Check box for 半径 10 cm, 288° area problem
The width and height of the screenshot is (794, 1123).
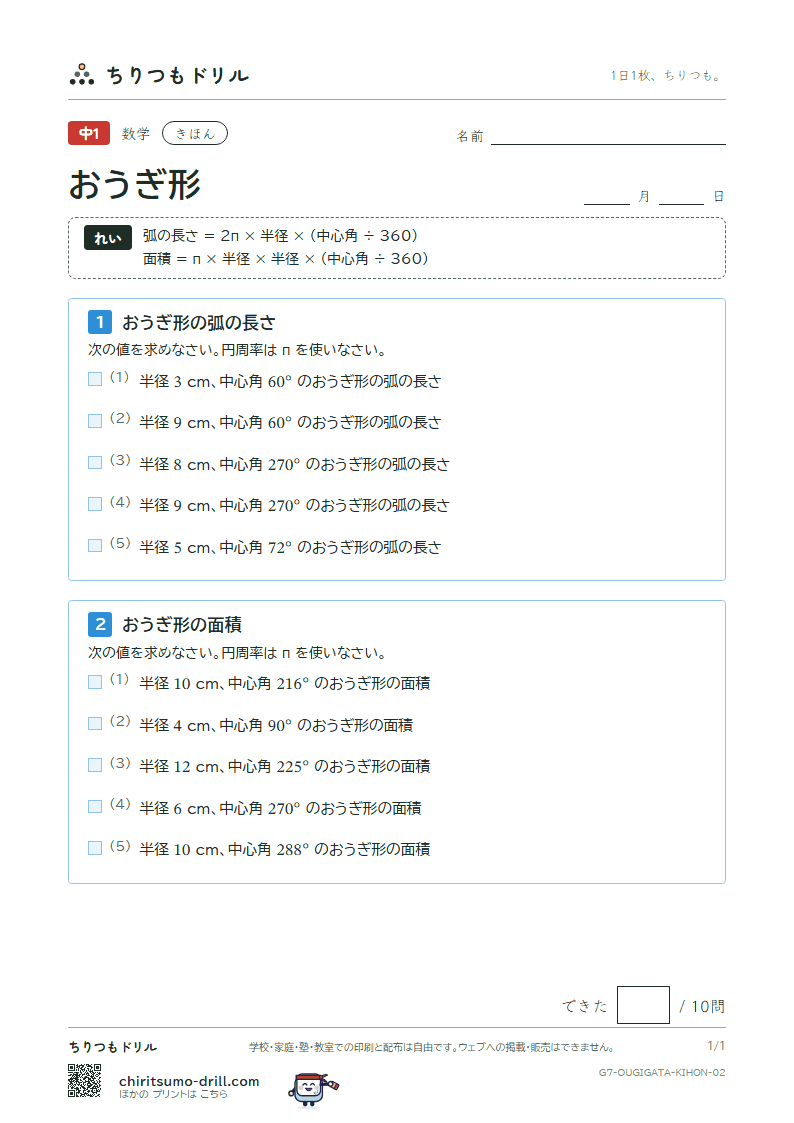tap(95, 848)
